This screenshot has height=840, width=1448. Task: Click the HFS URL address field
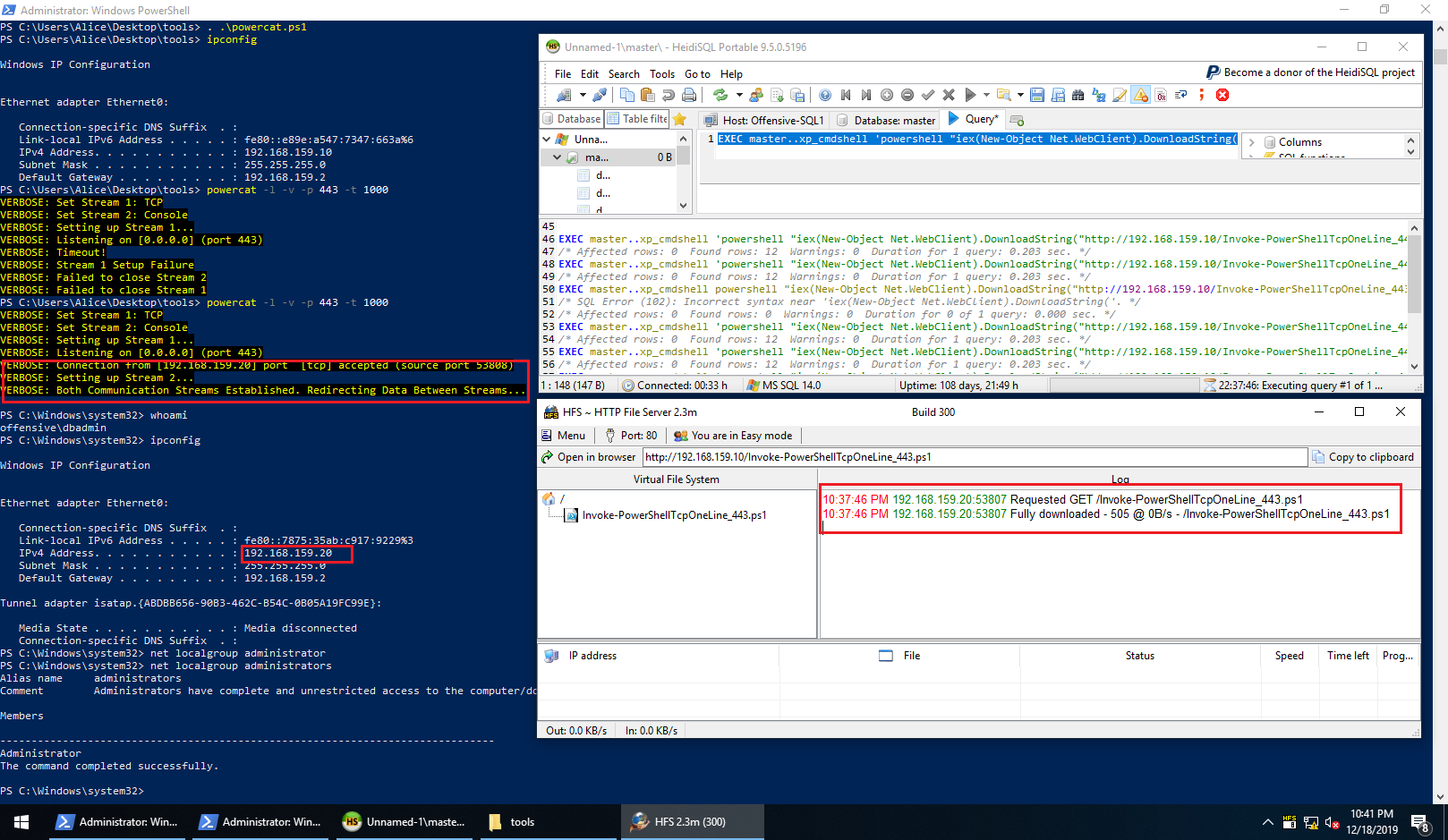coord(975,457)
